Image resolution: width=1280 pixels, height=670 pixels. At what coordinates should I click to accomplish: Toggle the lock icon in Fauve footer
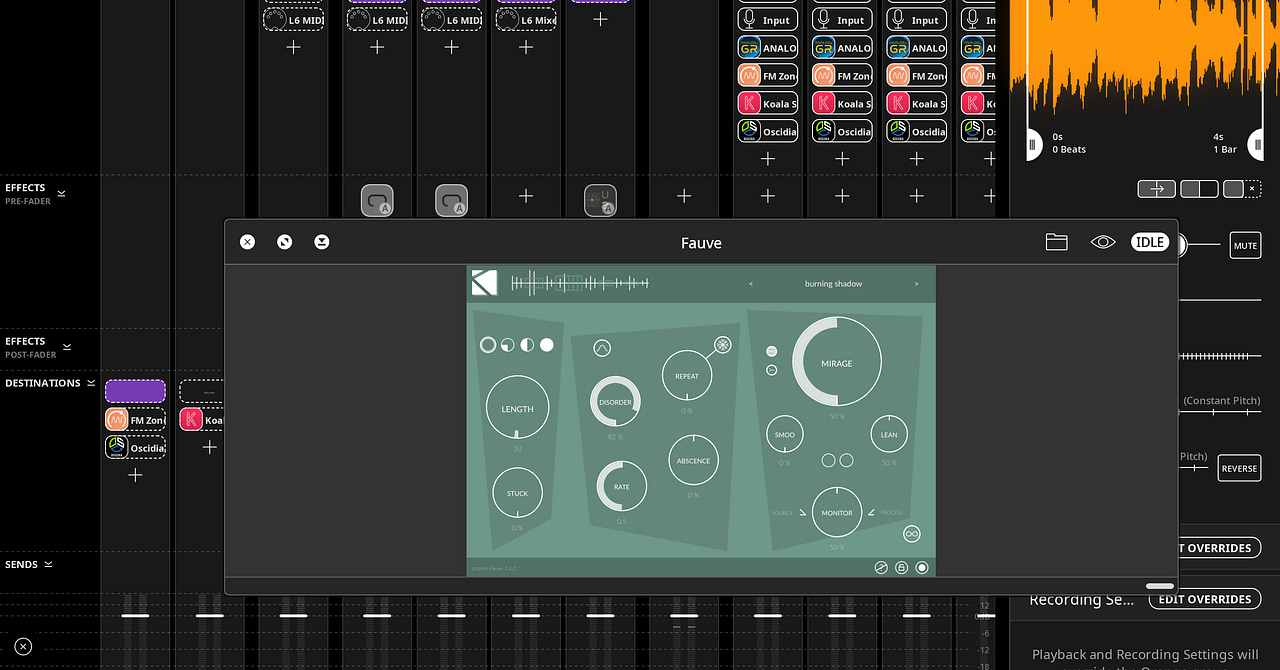click(x=901, y=567)
